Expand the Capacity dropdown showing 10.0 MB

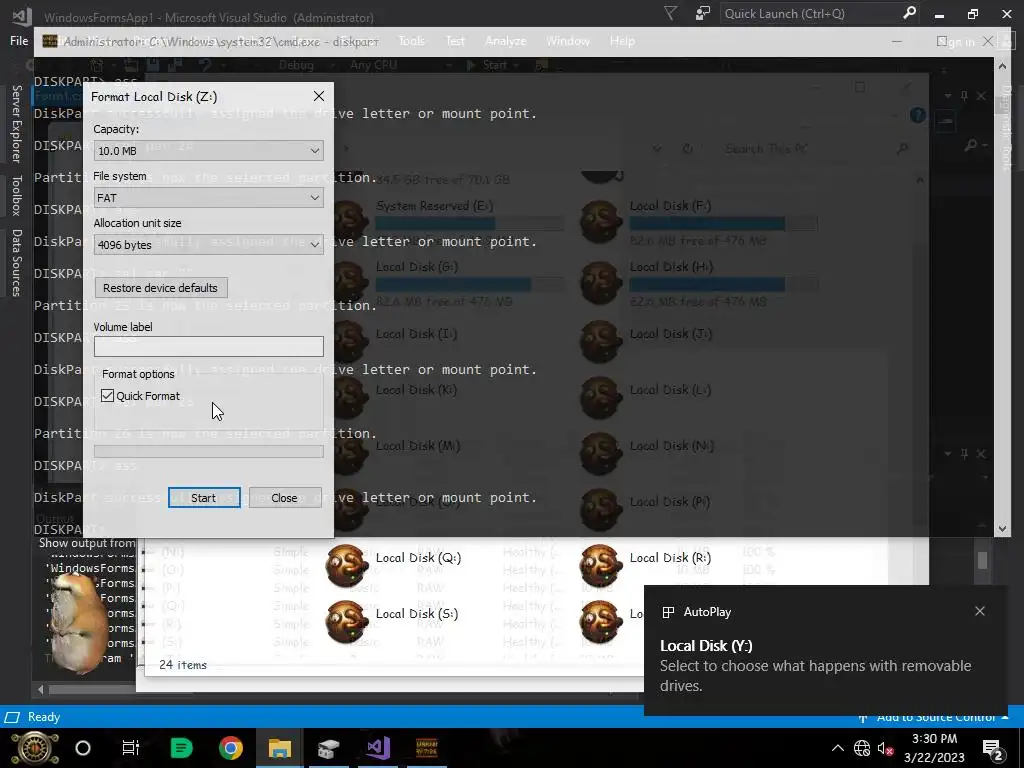(x=208, y=151)
